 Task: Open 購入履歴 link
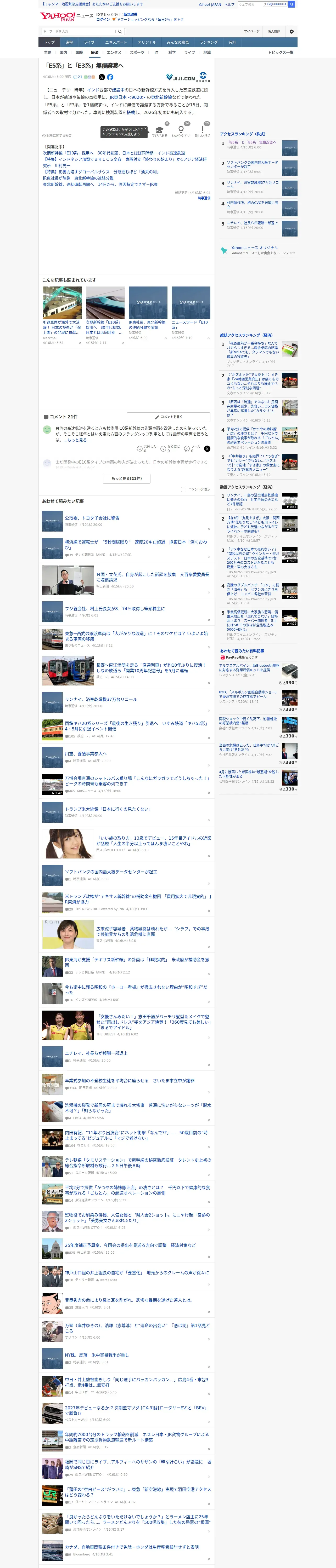pyautogui.click(x=274, y=32)
